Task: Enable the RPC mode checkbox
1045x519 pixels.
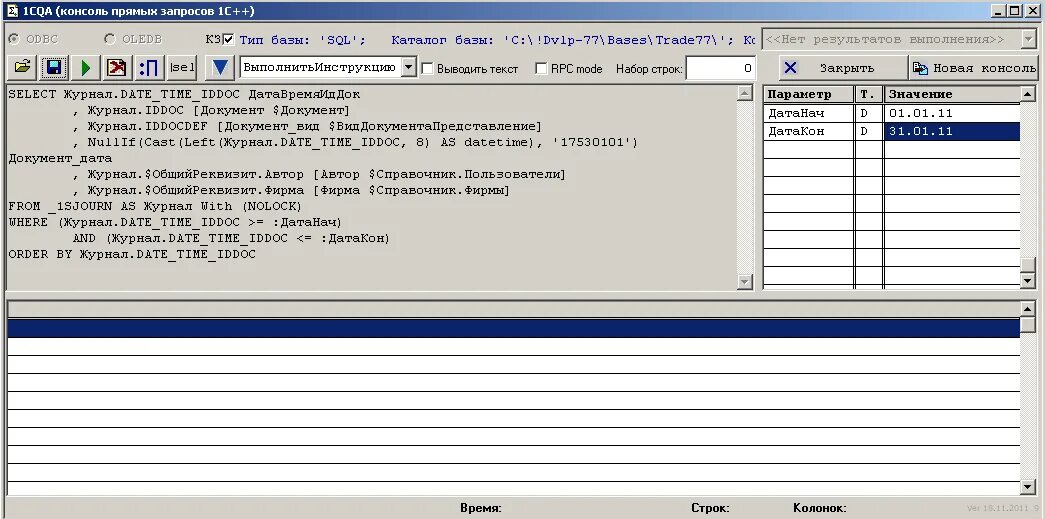Action: click(x=541, y=68)
